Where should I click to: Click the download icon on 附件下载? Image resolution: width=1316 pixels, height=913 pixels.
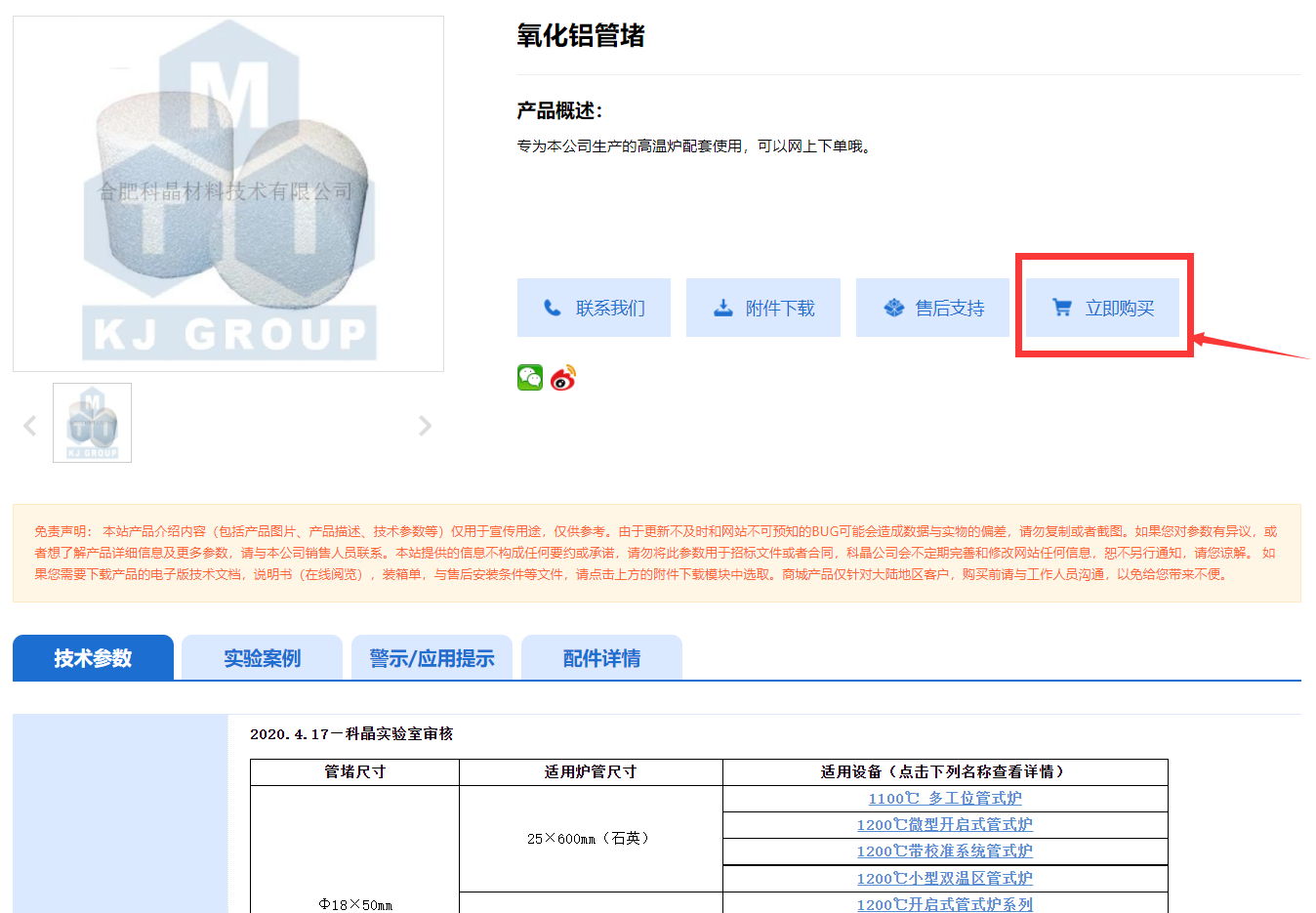722,308
